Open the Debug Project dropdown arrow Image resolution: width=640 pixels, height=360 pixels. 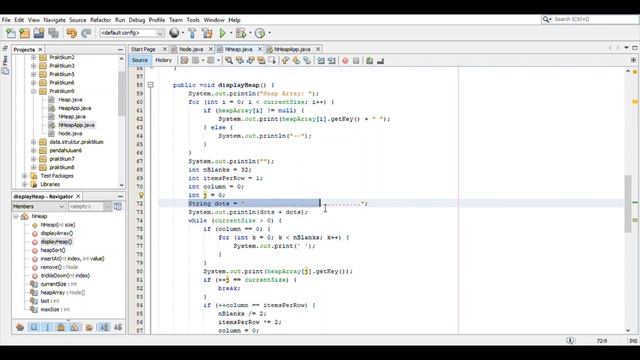click(250, 33)
